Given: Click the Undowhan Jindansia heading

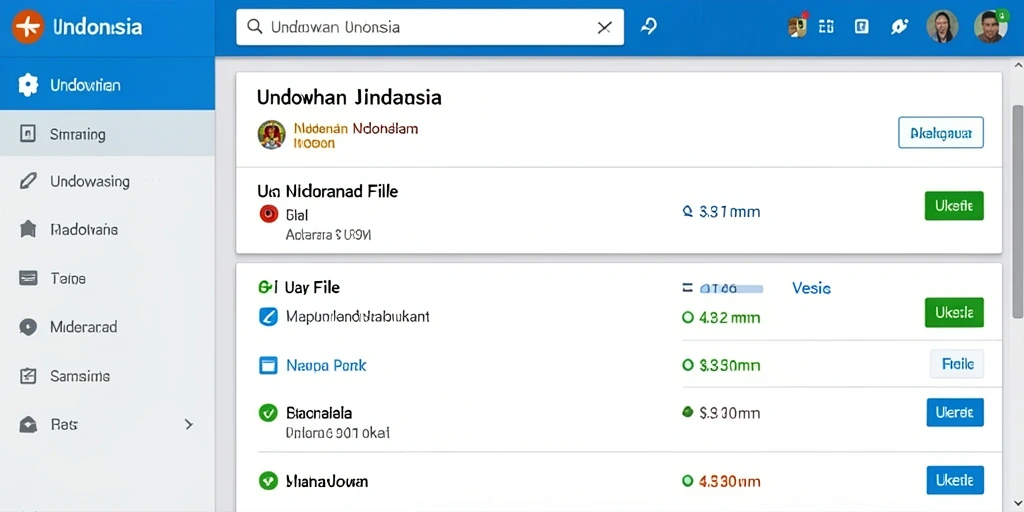Looking at the screenshot, I should (349, 98).
